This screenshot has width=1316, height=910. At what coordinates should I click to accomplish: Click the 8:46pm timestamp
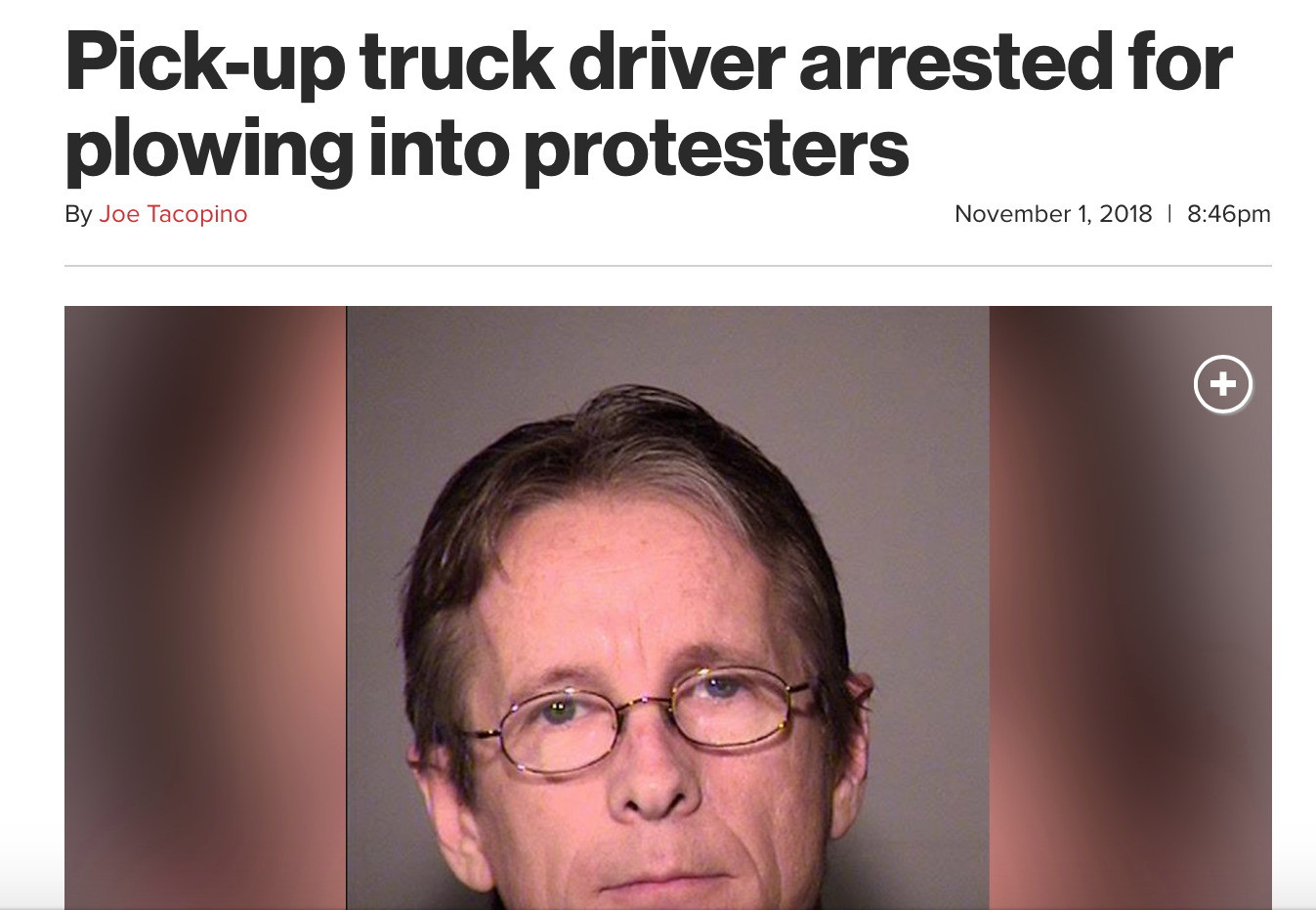(x=1229, y=214)
